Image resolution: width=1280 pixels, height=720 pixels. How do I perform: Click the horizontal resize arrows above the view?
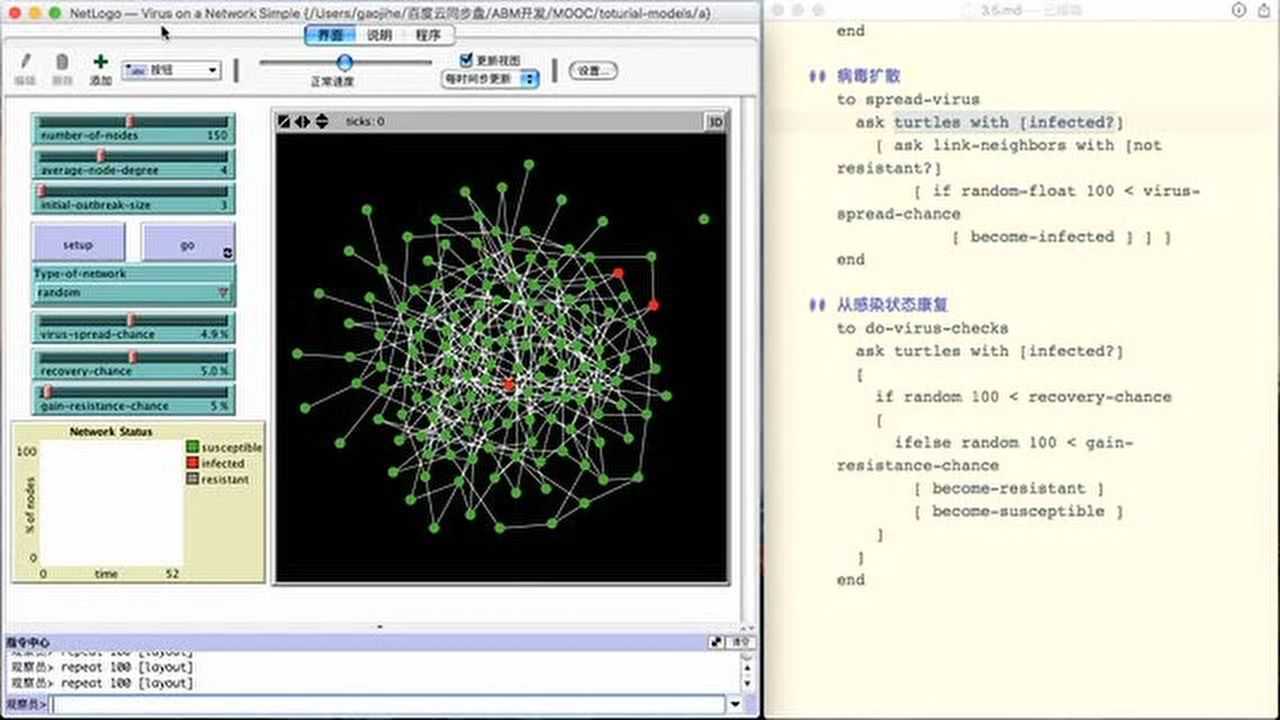pos(302,122)
